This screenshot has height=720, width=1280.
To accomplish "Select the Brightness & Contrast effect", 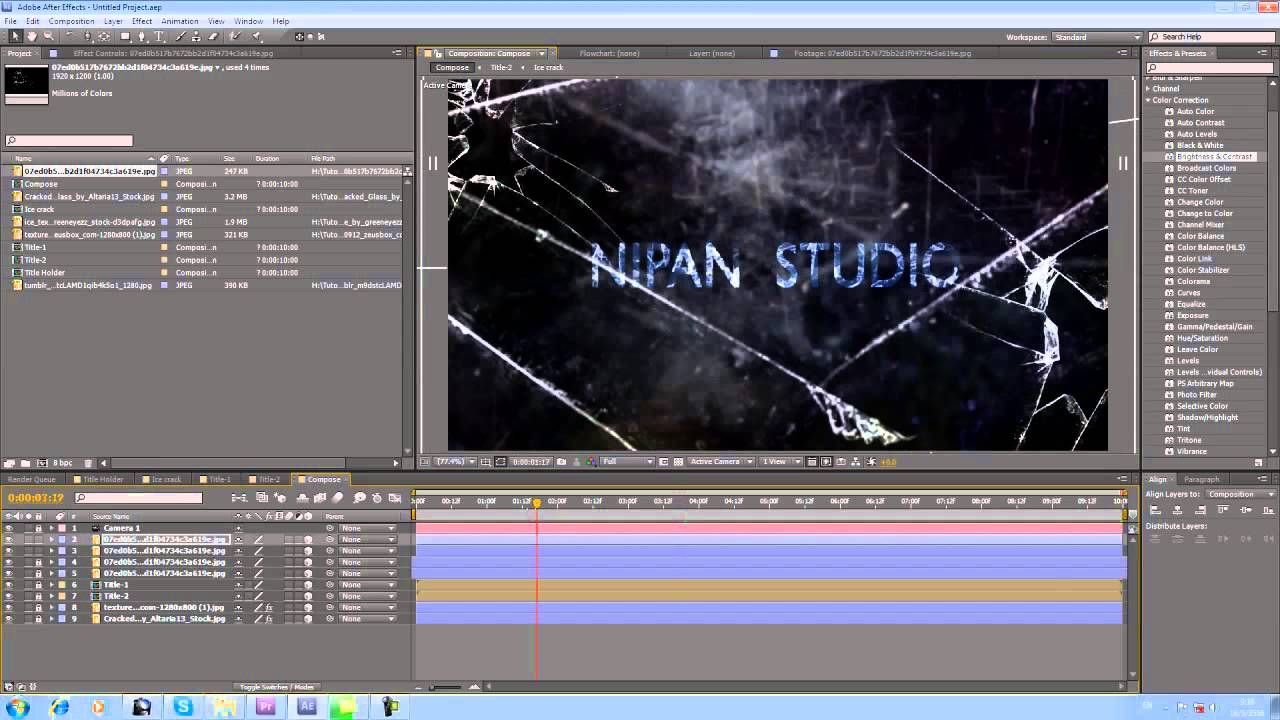I will pyautogui.click(x=1214, y=157).
